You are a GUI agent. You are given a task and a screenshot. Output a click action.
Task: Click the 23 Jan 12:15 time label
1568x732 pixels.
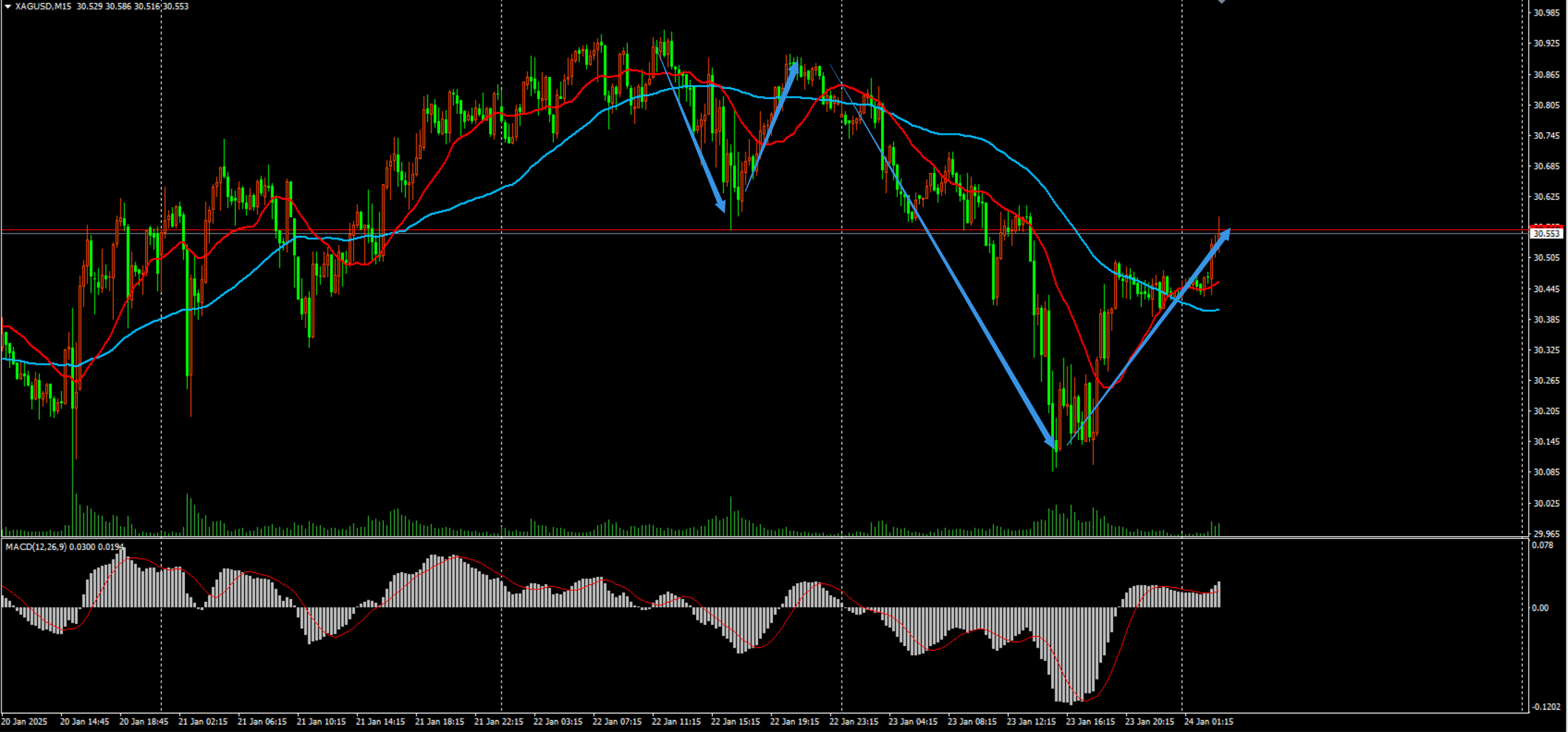tap(1031, 721)
